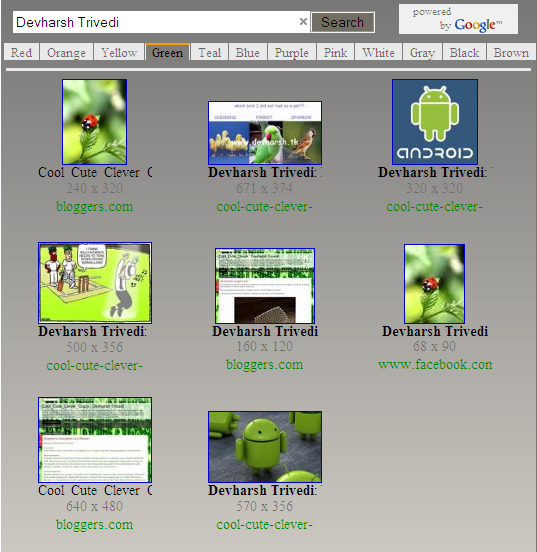This screenshot has height=552, width=537.
Task: Select the Teal color tab
Action: [210, 52]
